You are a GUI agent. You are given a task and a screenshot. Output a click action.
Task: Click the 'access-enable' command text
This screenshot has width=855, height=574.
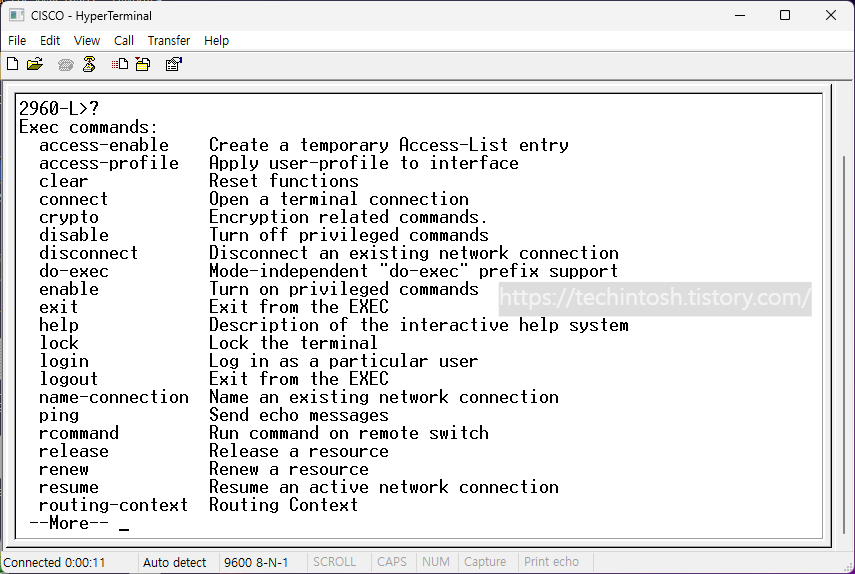coord(104,145)
